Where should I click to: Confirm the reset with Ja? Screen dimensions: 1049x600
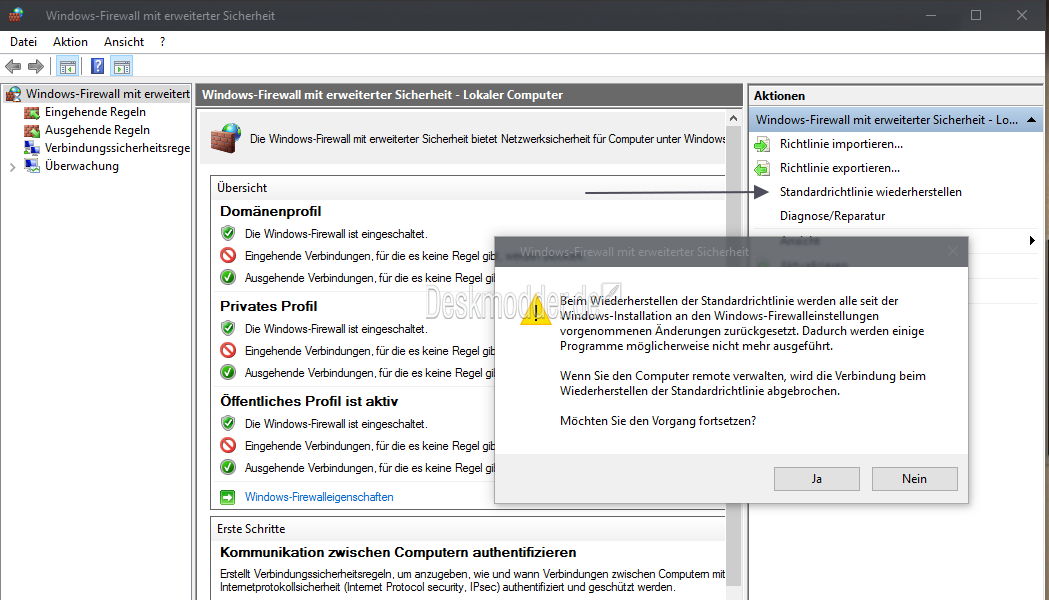pyautogui.click(x=817, y=479)
